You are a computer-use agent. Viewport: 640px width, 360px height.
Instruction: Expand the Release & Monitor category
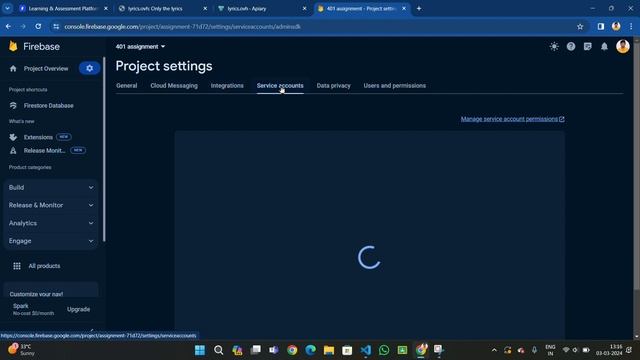pyautogui.click(x=51, y=205)
